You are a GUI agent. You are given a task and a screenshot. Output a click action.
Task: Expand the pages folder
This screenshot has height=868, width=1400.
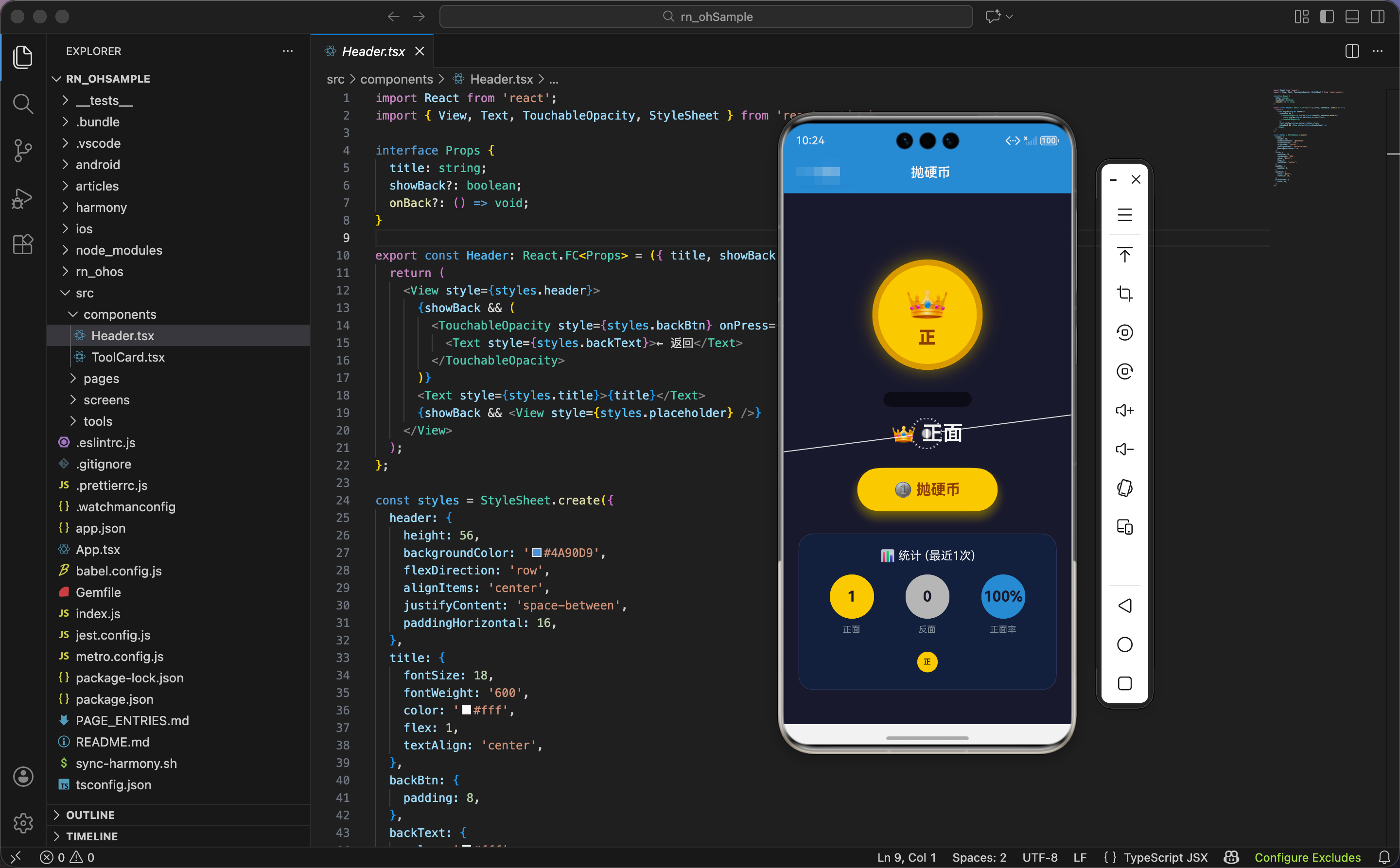point(101,378)
